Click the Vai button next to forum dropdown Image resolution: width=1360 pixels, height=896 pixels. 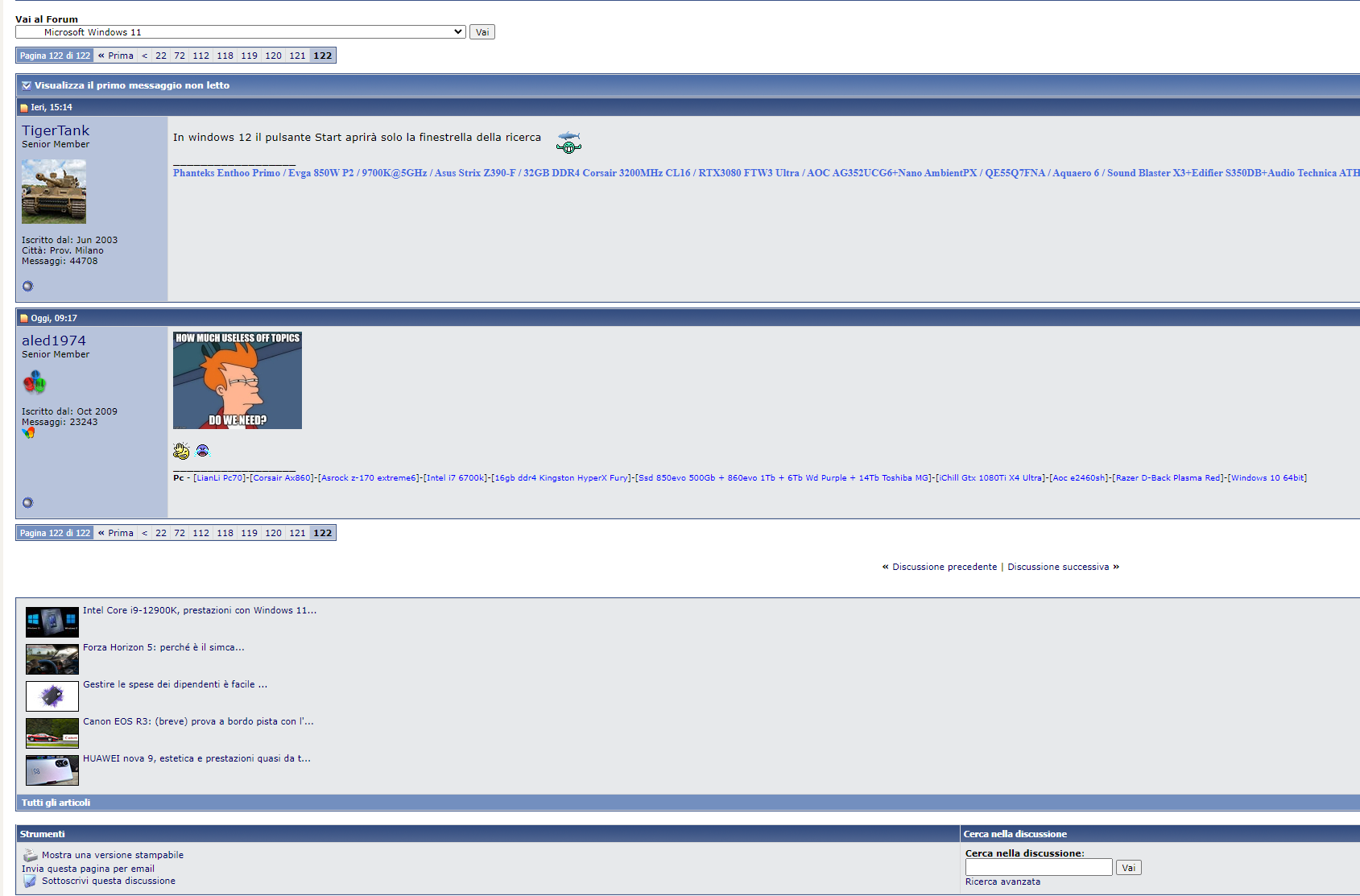[x=482, y=32]
